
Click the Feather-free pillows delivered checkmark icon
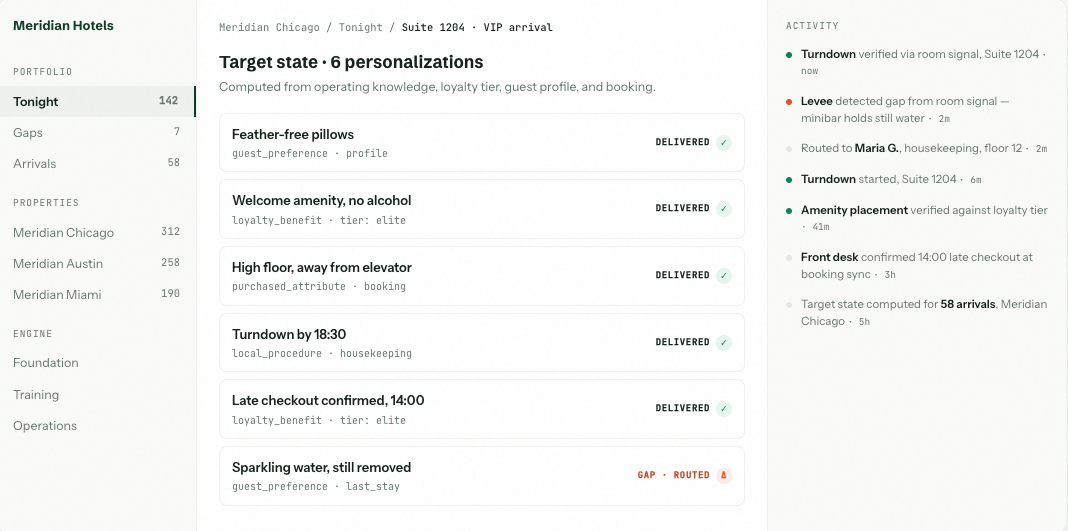723,142
